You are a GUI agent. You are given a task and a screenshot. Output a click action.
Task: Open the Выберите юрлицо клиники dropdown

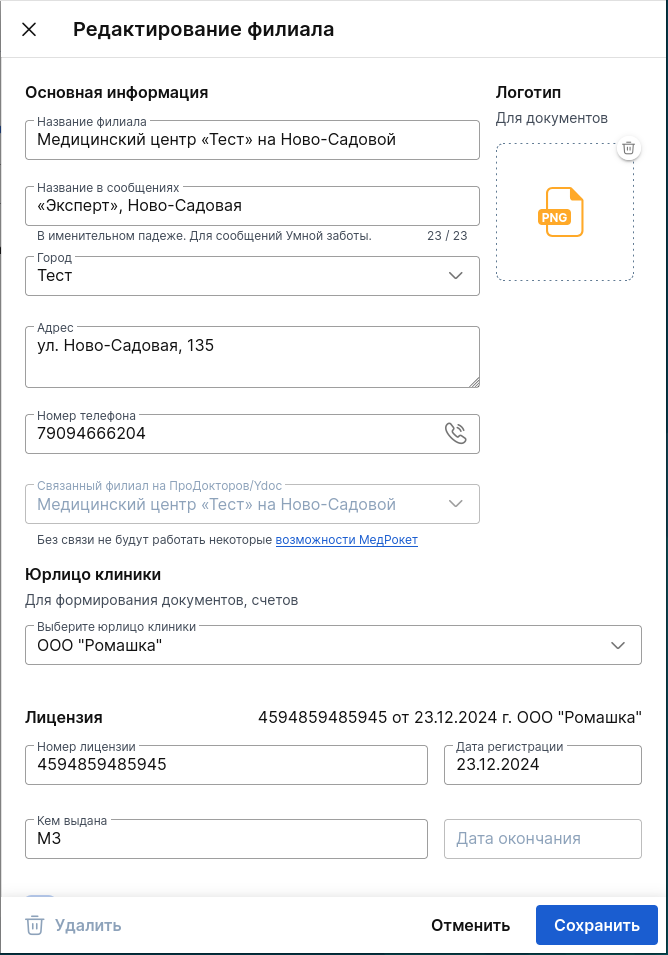(333, 646)
